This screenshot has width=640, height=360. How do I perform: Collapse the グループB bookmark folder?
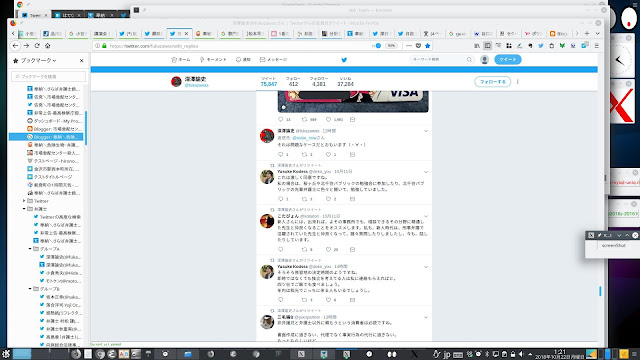click(x=30, y=289)
